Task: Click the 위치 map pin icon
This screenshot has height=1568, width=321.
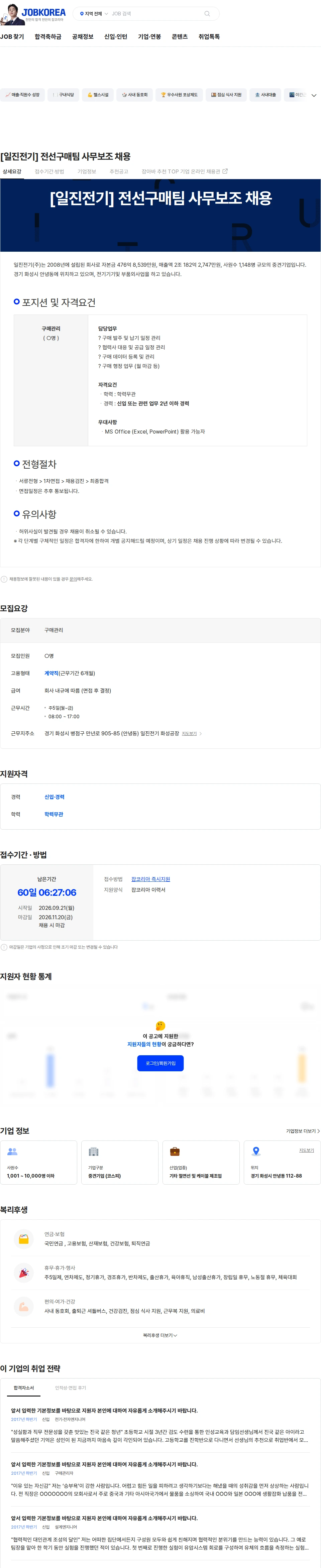Action: pos(256,1152)
